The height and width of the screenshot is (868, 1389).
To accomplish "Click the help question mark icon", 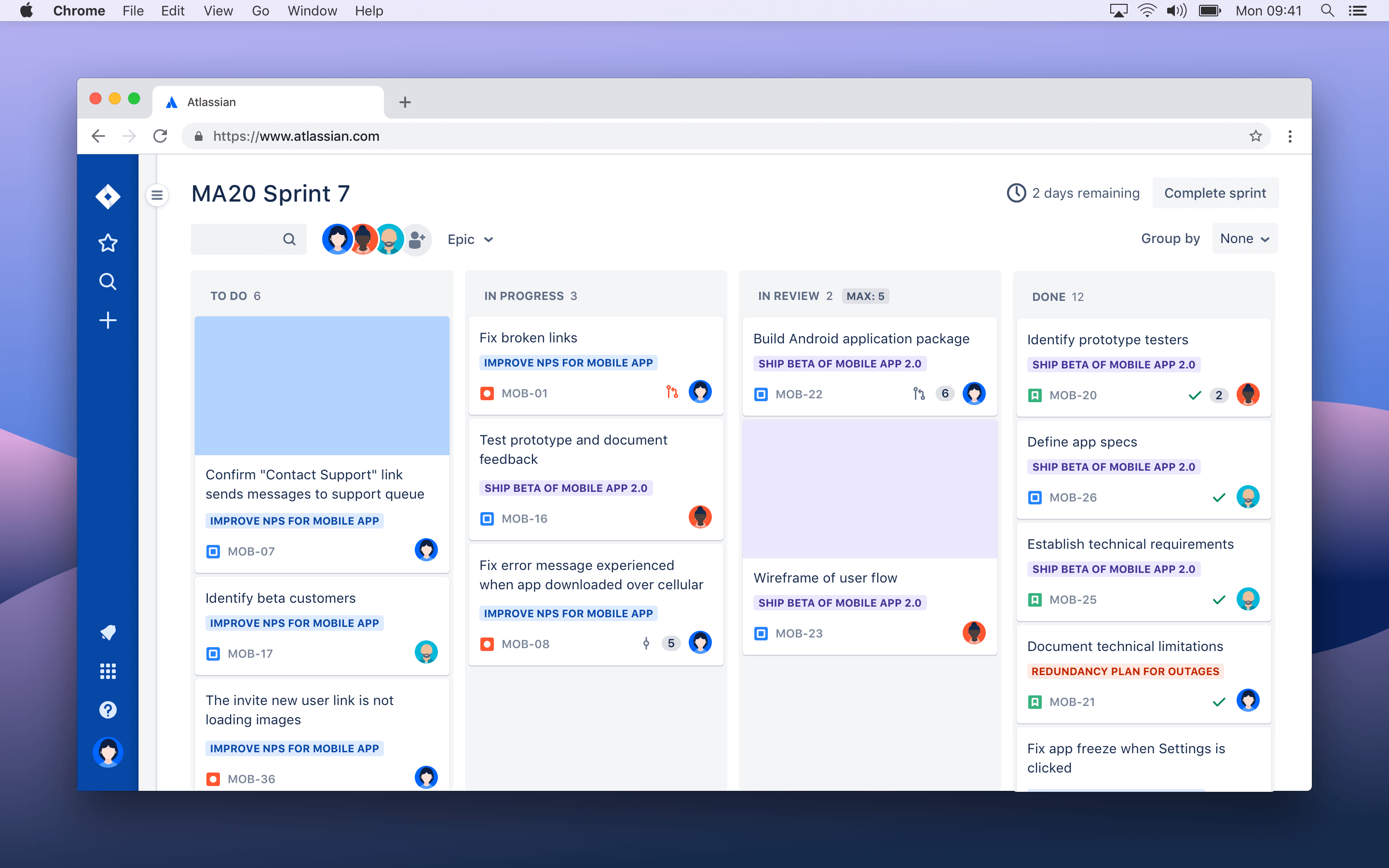I will 107,710.
